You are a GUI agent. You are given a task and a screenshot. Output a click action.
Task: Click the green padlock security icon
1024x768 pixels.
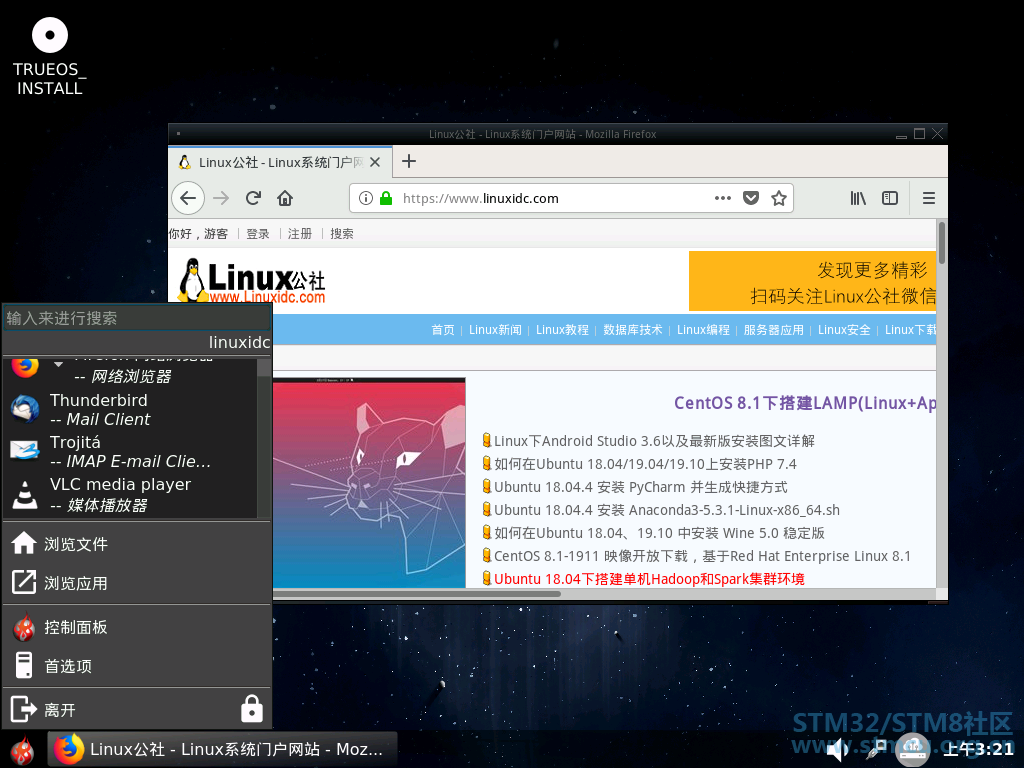point(386,198)
